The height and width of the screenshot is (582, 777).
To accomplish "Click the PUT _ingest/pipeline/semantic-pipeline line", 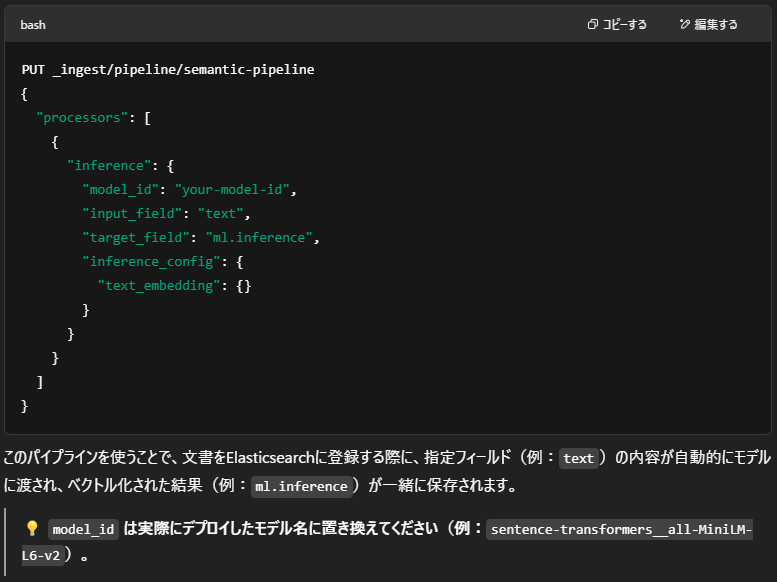I will coord(168,69).
